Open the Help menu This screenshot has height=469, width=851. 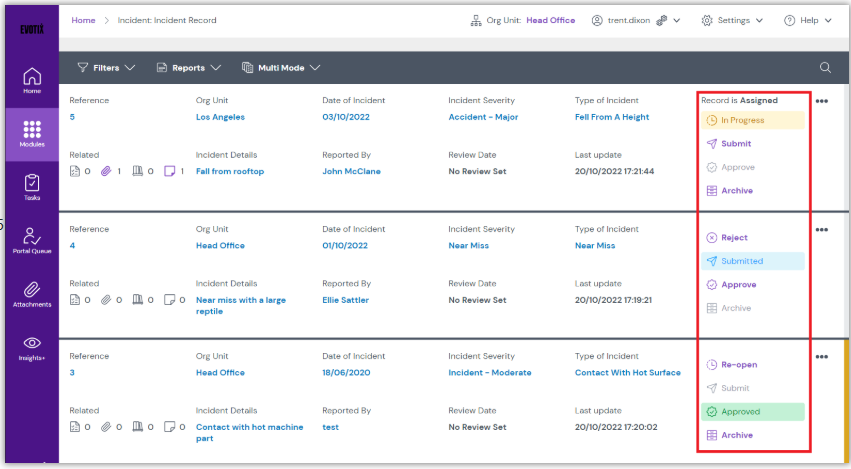click(808, 20)
